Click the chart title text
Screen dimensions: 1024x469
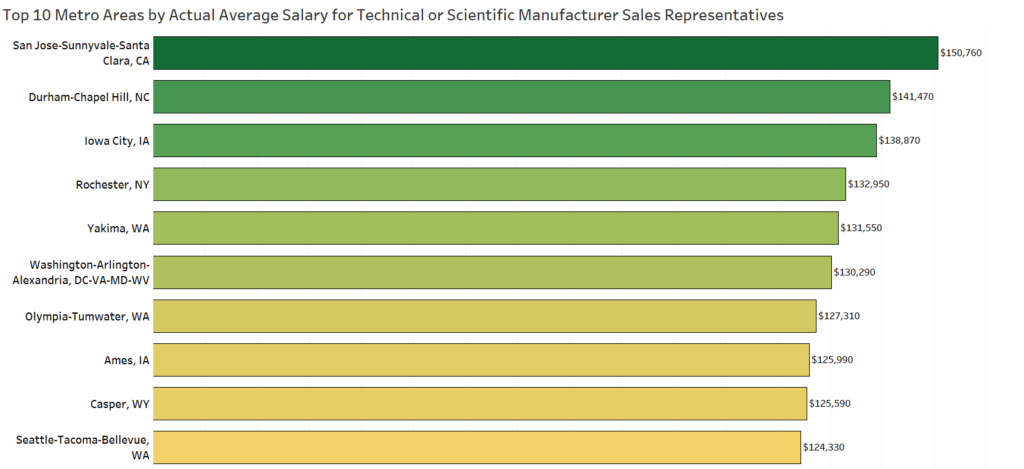(393, 16)
